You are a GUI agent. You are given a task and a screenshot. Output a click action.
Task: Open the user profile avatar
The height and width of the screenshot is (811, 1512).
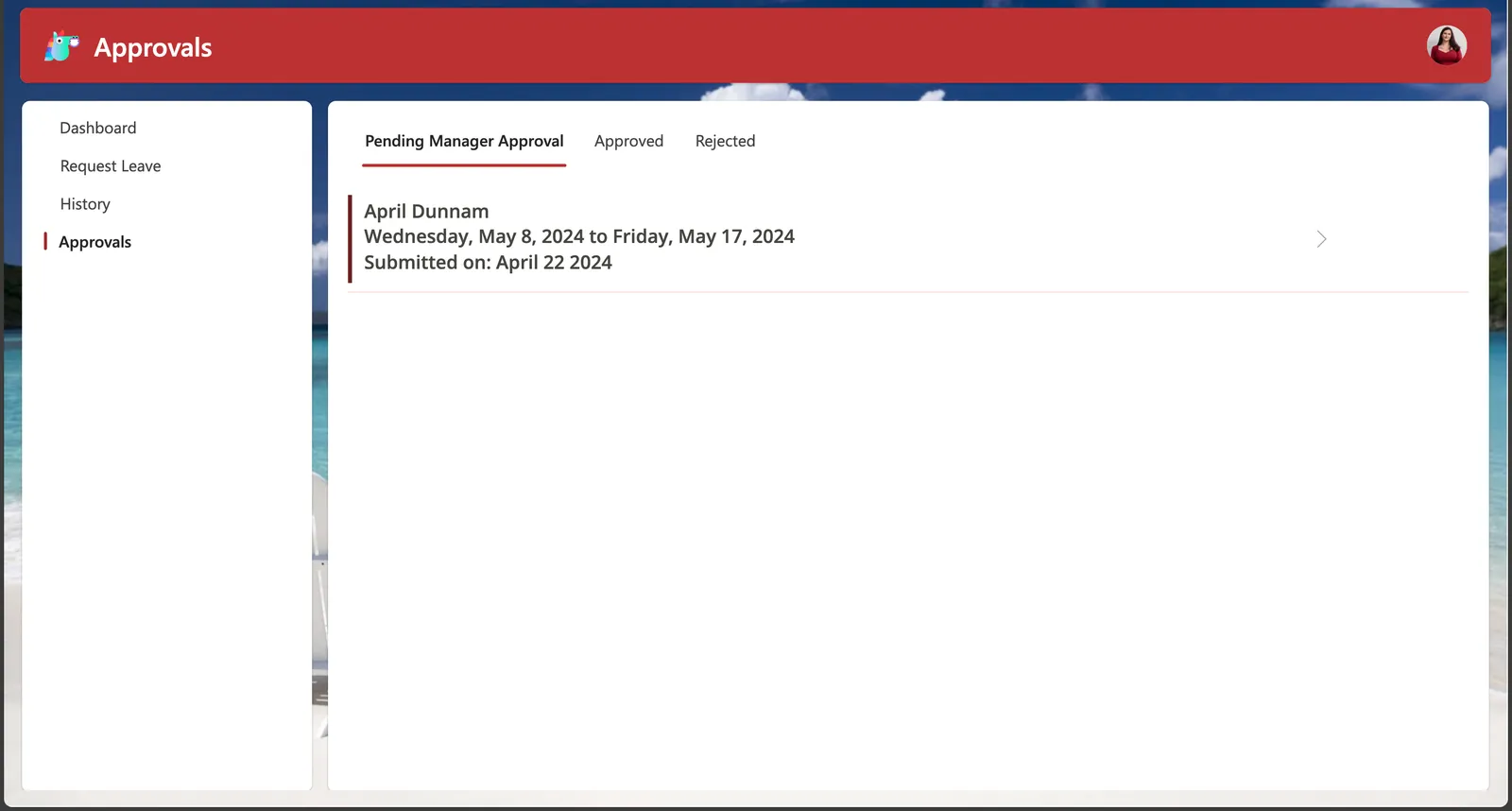tap(1446, 45)
